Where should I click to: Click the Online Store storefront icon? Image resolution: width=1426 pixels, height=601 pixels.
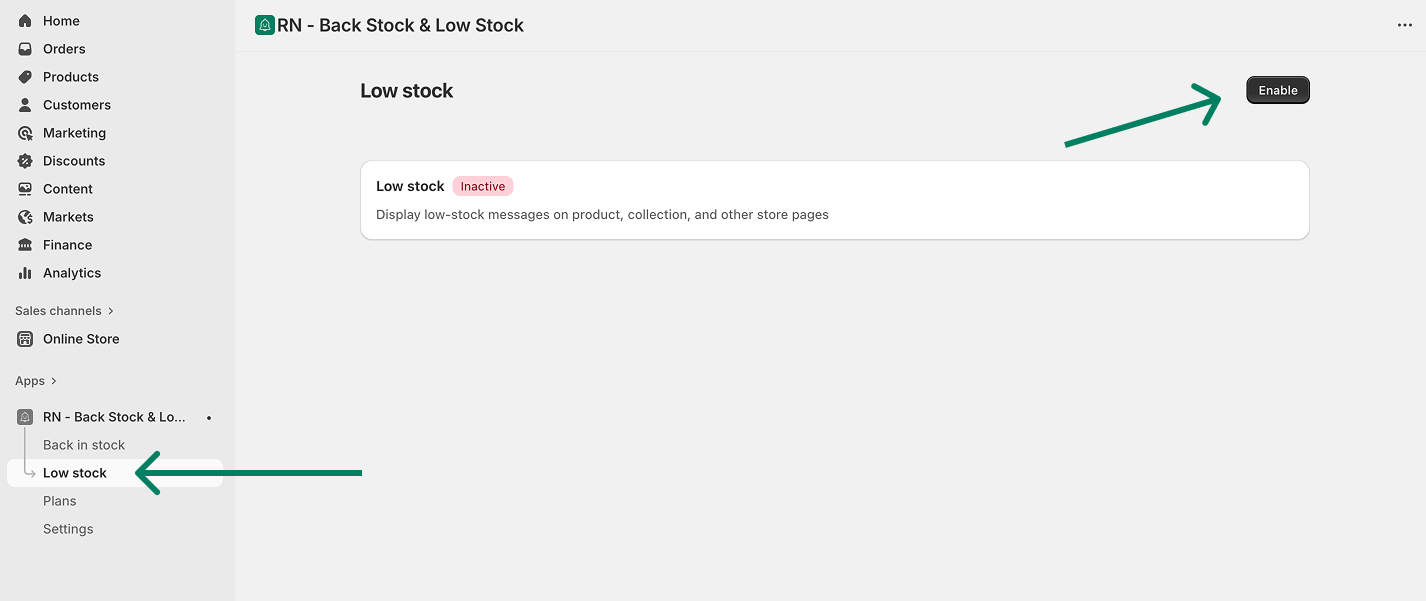tap(25, 339)
